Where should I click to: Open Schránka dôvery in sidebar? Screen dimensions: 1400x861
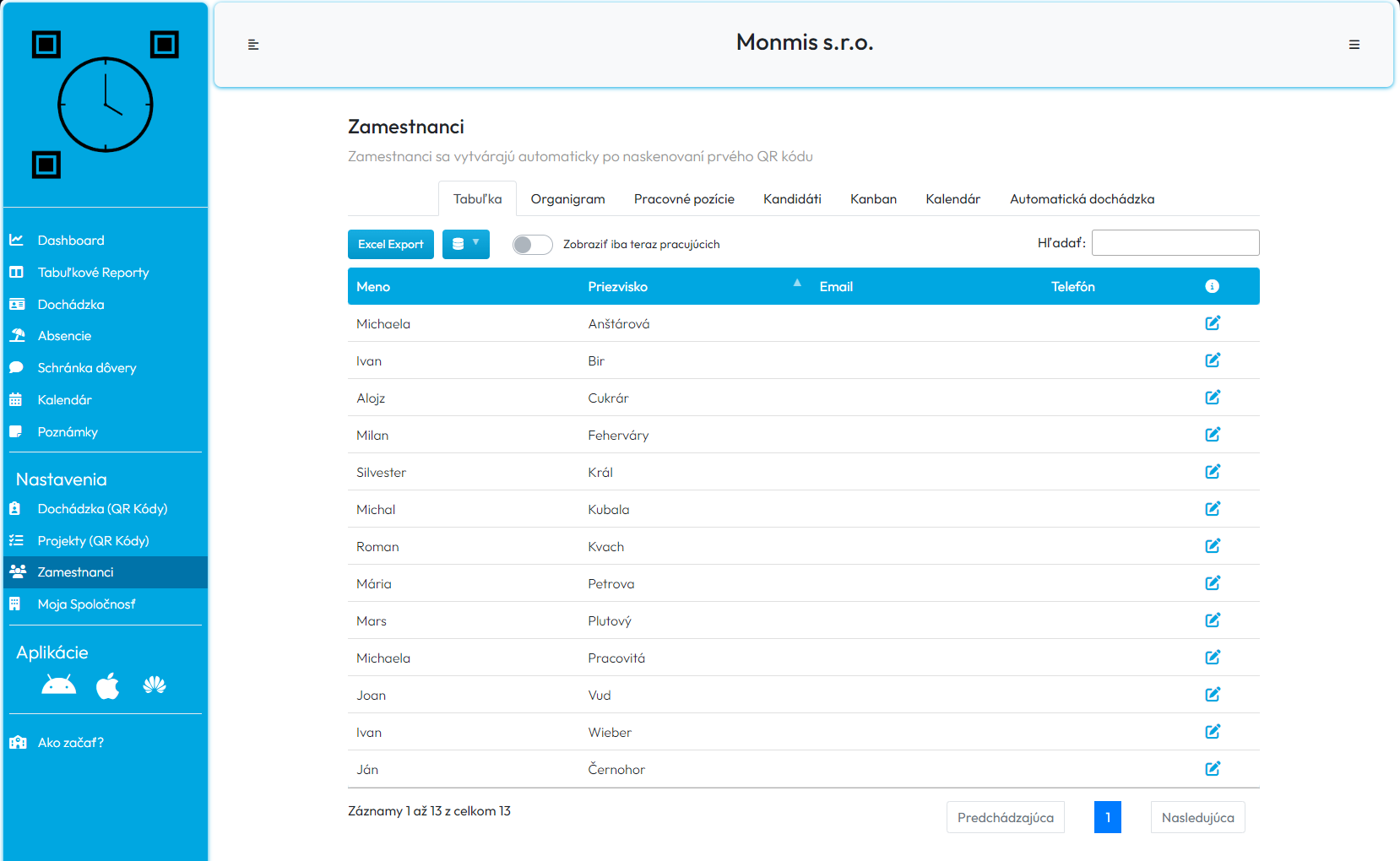(x=106, y=368)
